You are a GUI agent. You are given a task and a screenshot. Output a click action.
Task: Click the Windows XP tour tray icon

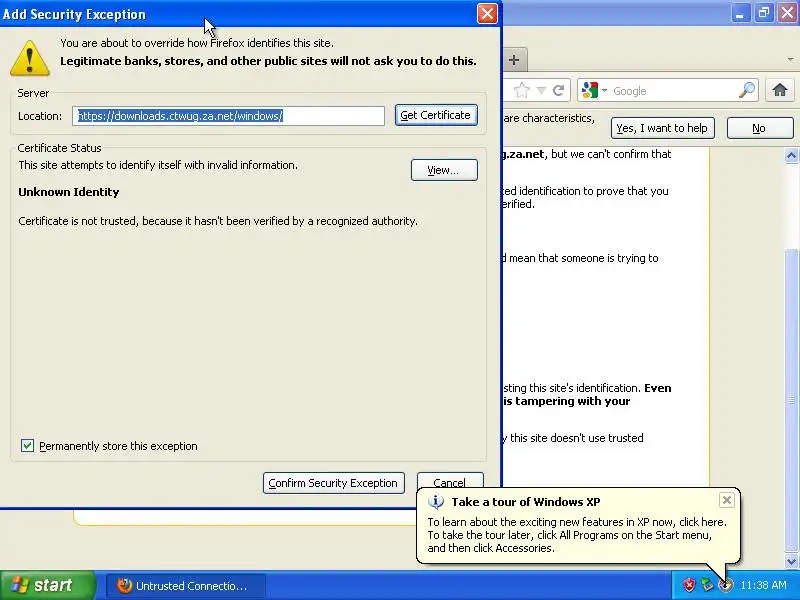(725, 585)
